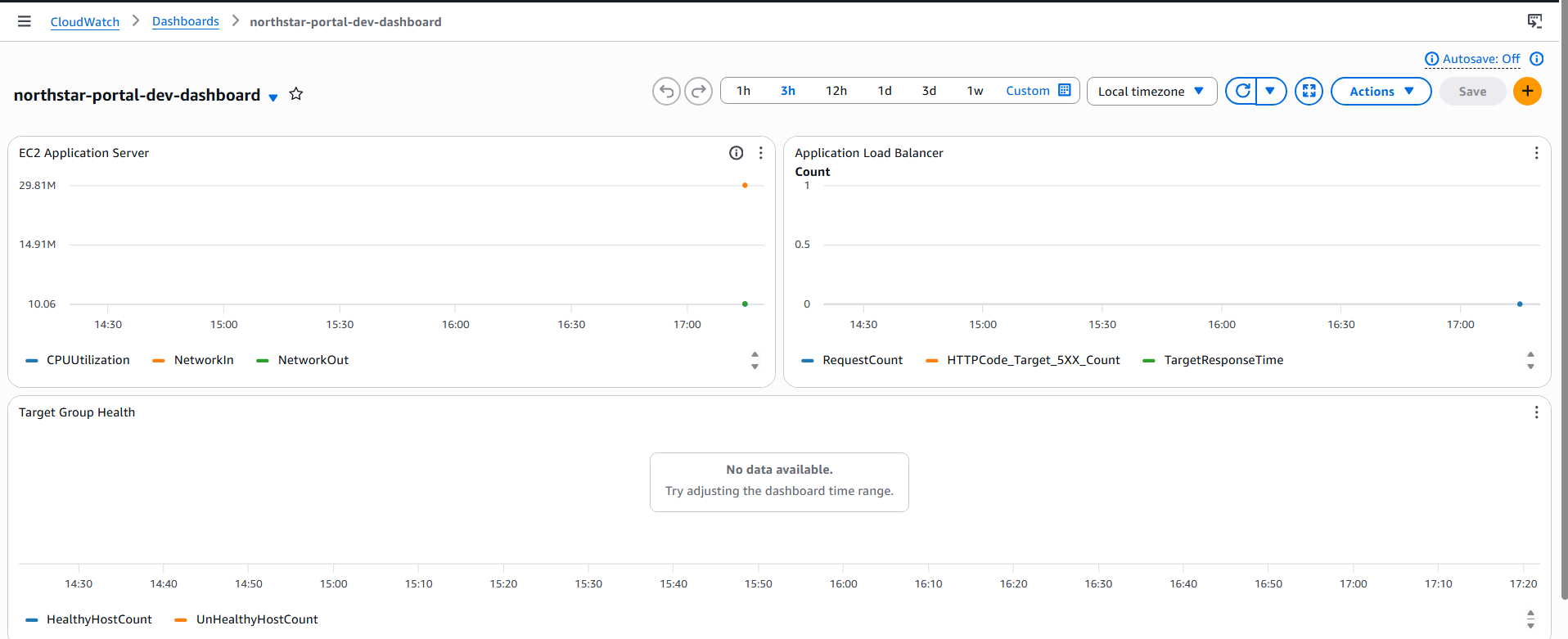Toggle the UnHealthyHostCount legend entry

(246, 619)
